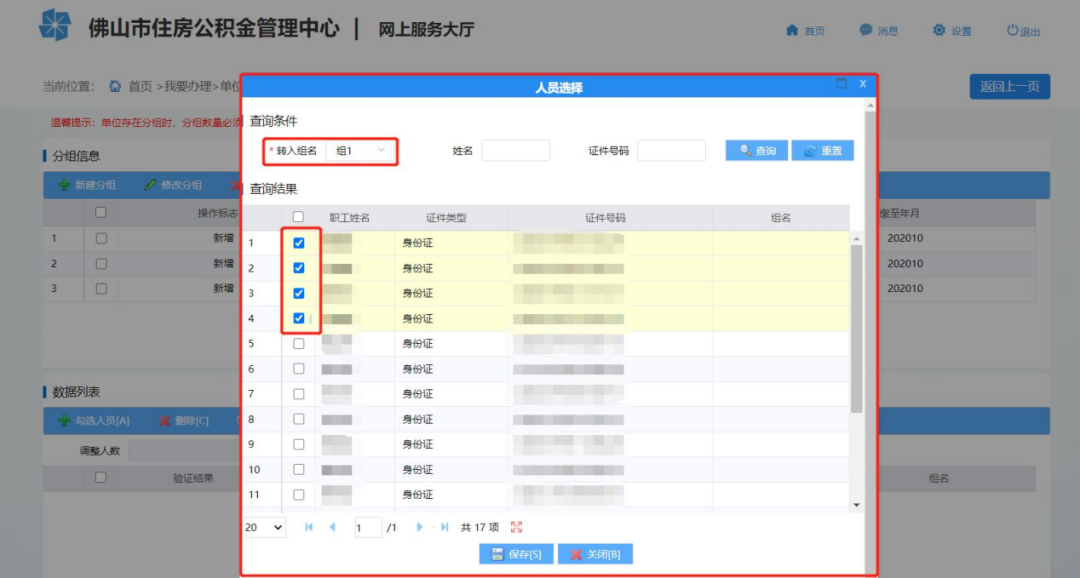Click the 姓名 input field
The height and width of the screenshot is (578, 1080).
point(515,151)
